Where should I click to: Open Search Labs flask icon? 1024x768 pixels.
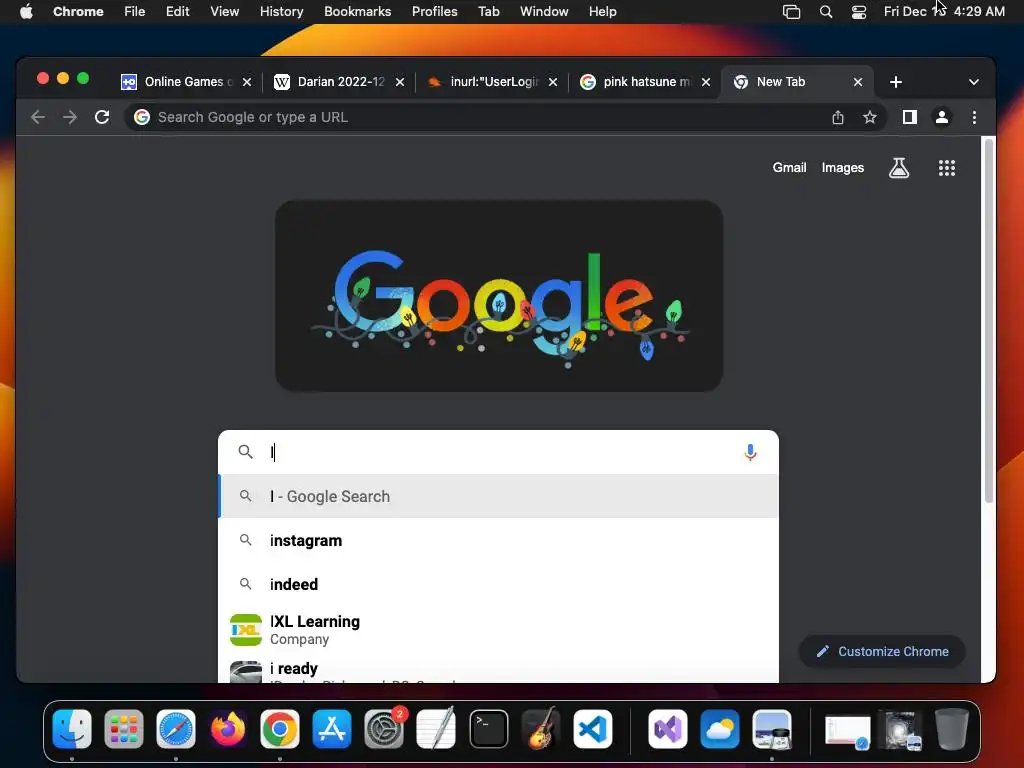(899, 168)
